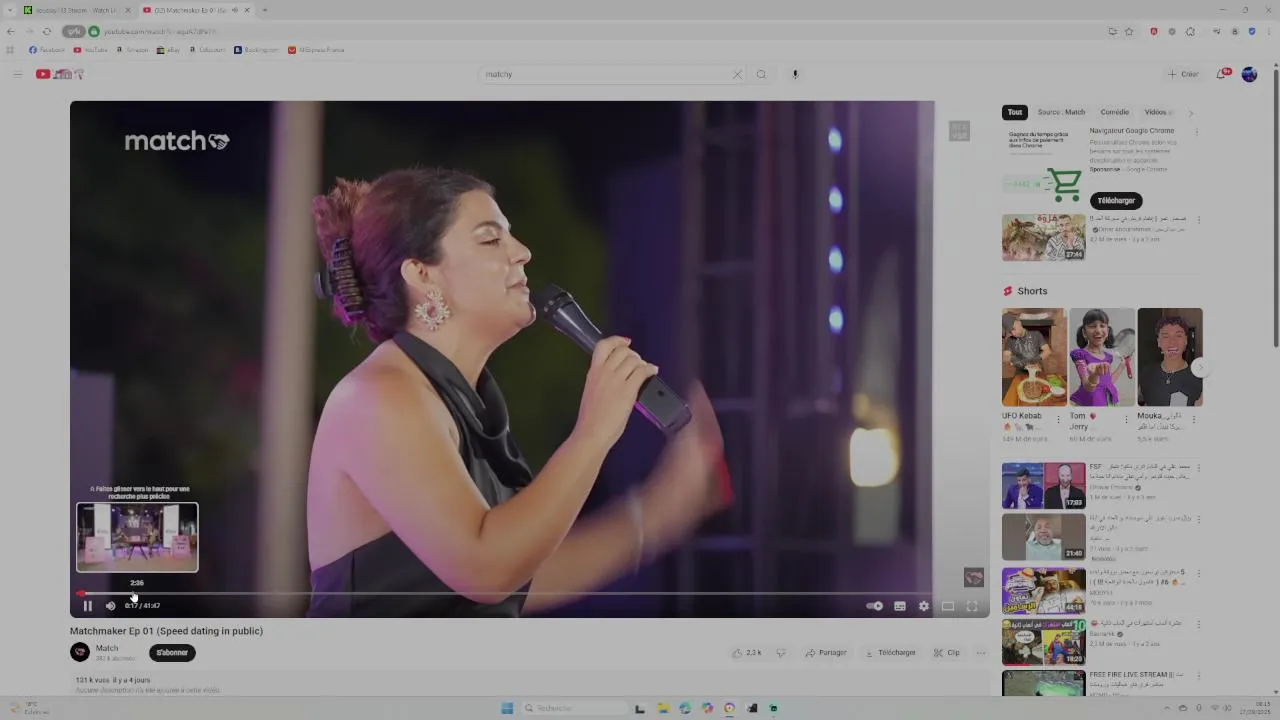Select the 'Vidéos' filter chip
Viewport: 1280px width, 720px height.
coord(1157,112)
